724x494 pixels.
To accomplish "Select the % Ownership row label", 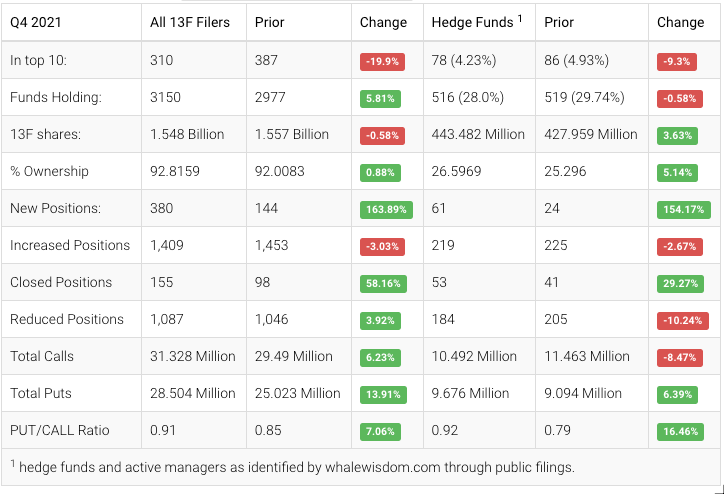I will click(x=49, y=171).
